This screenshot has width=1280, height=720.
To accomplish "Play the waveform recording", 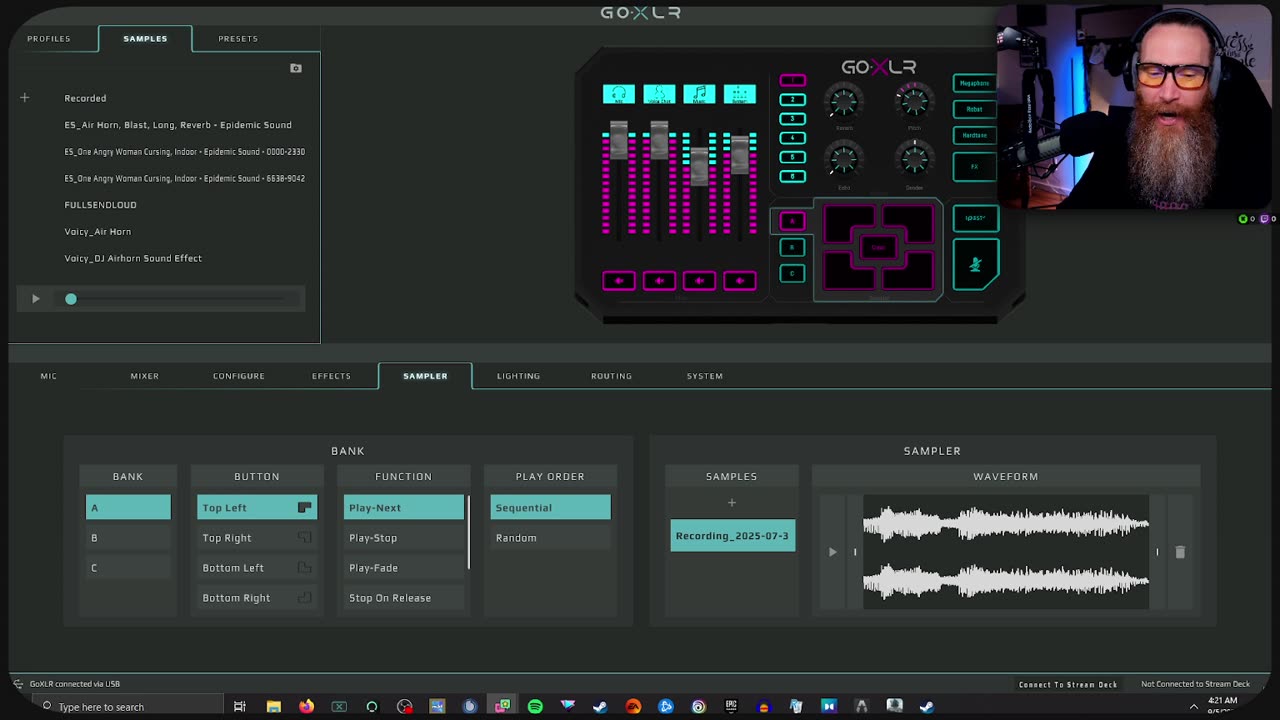I will tap(832, 552).
